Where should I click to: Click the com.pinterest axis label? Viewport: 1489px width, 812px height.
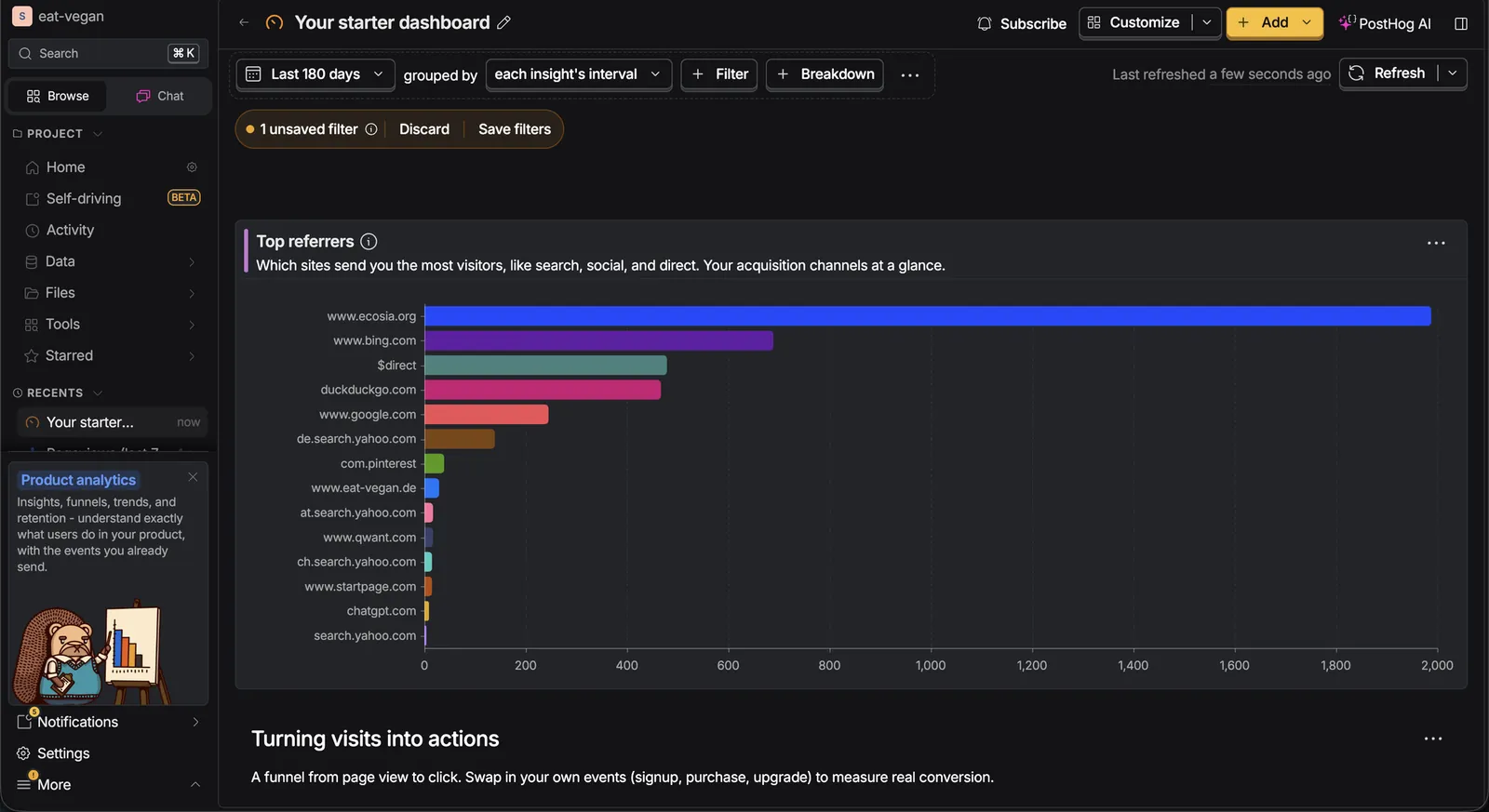(x=379, y=464)
